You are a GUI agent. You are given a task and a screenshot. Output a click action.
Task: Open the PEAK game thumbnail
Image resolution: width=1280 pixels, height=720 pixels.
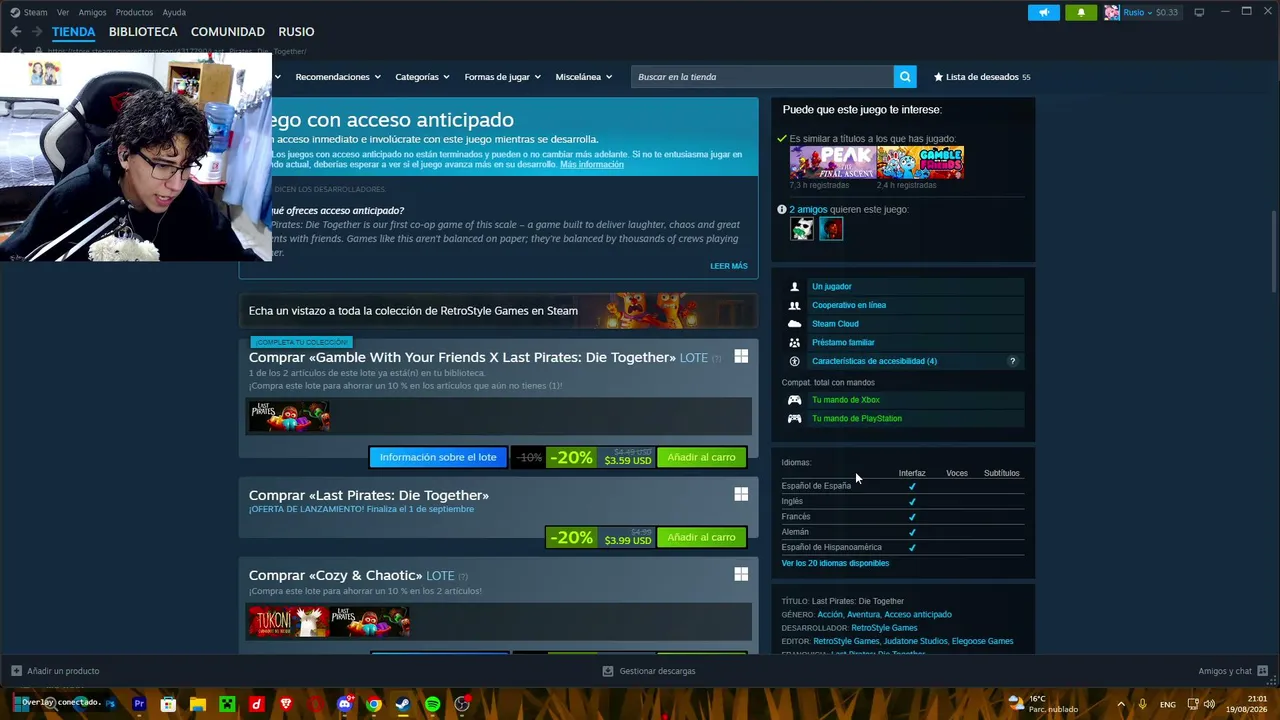coord(832,163)
